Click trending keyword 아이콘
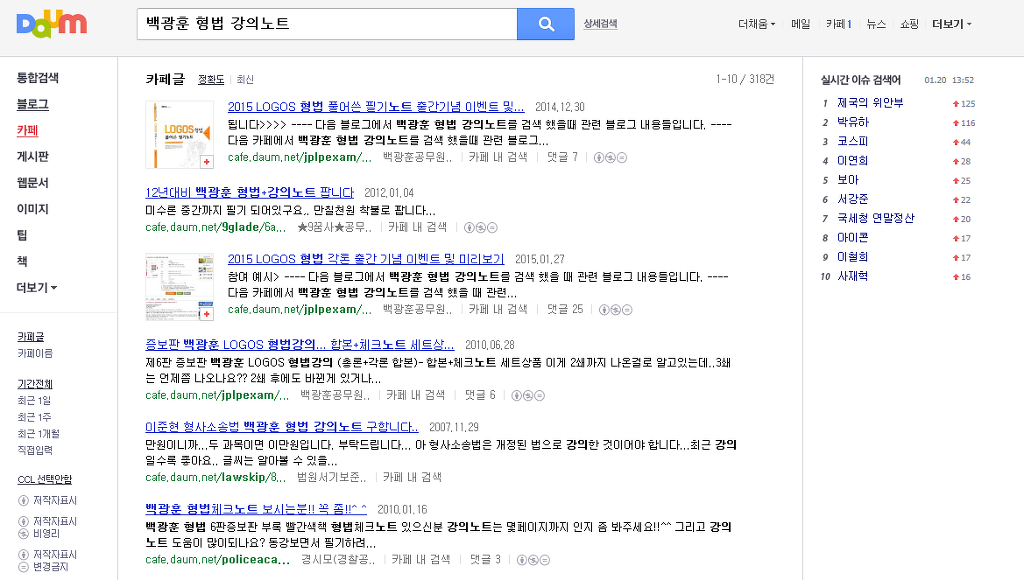The width and height of the screenshot is (1024, 580). click(853, 238)
